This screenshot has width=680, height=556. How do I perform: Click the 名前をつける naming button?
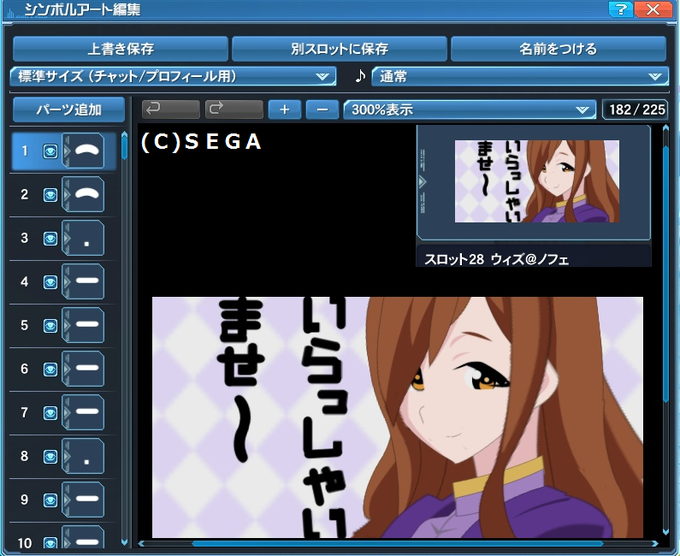pos(559,49)
